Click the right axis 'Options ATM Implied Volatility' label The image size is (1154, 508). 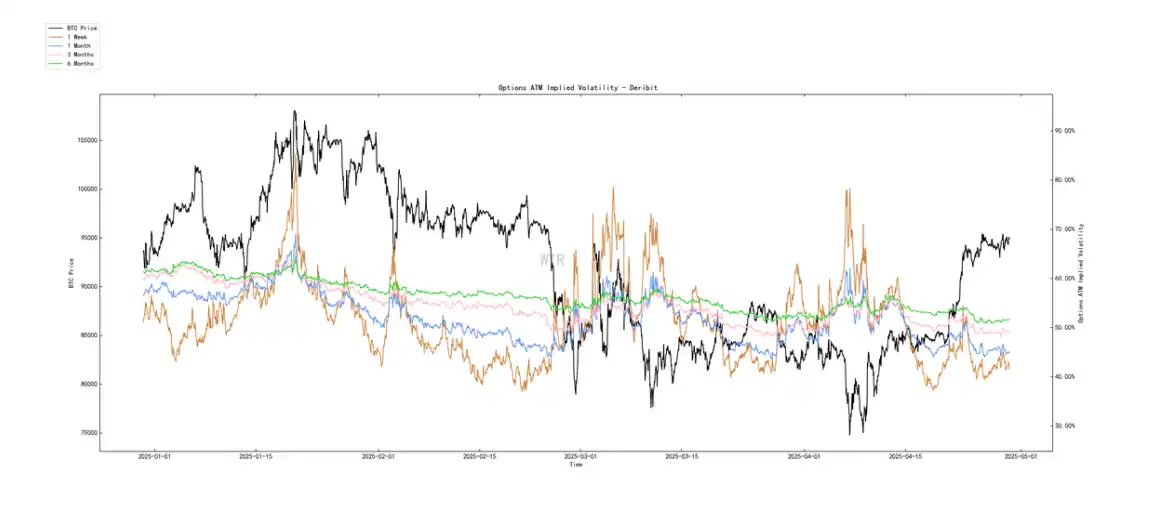click(1084, 273)
